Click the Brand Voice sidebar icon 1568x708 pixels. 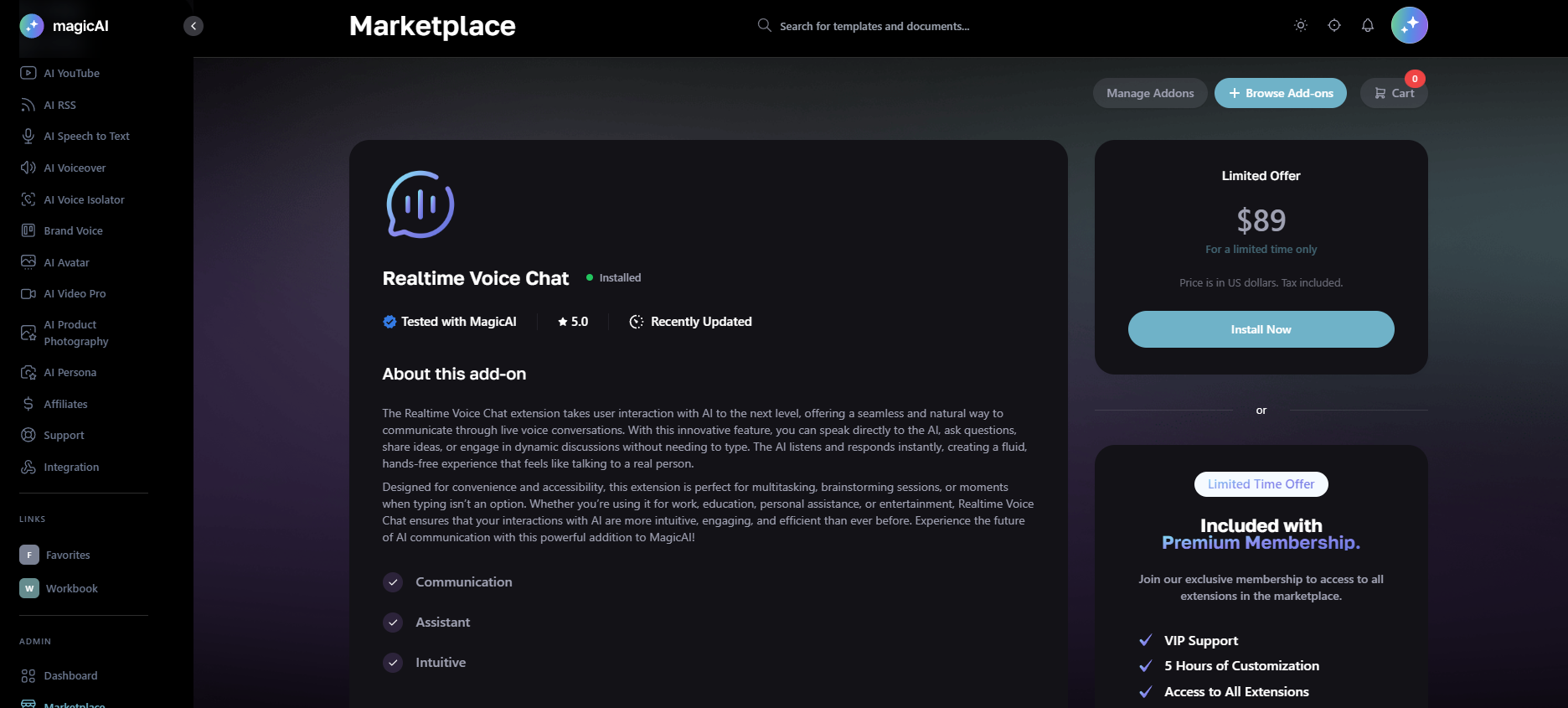[x=28, y=230]
